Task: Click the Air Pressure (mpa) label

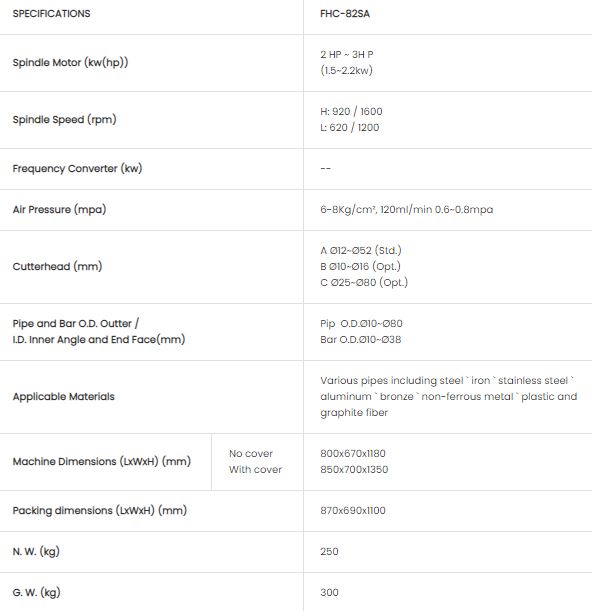Action: coord(59,209)
